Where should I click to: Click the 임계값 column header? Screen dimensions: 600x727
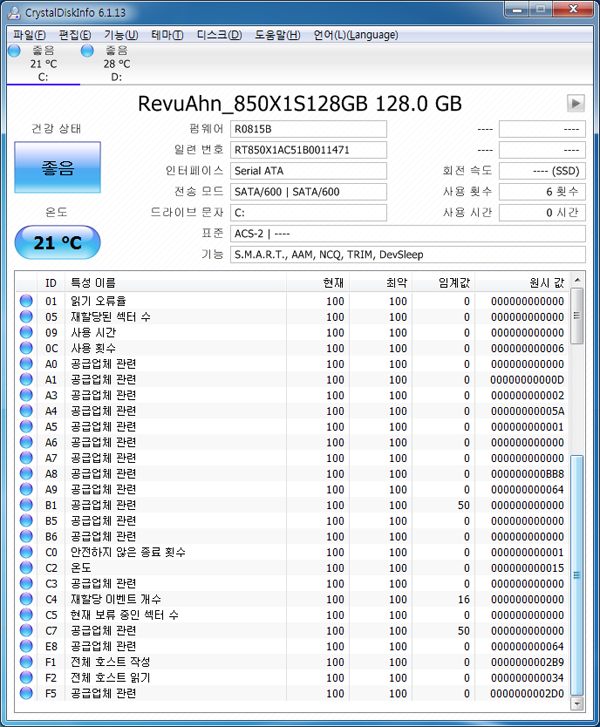click(x=444, y=283)
